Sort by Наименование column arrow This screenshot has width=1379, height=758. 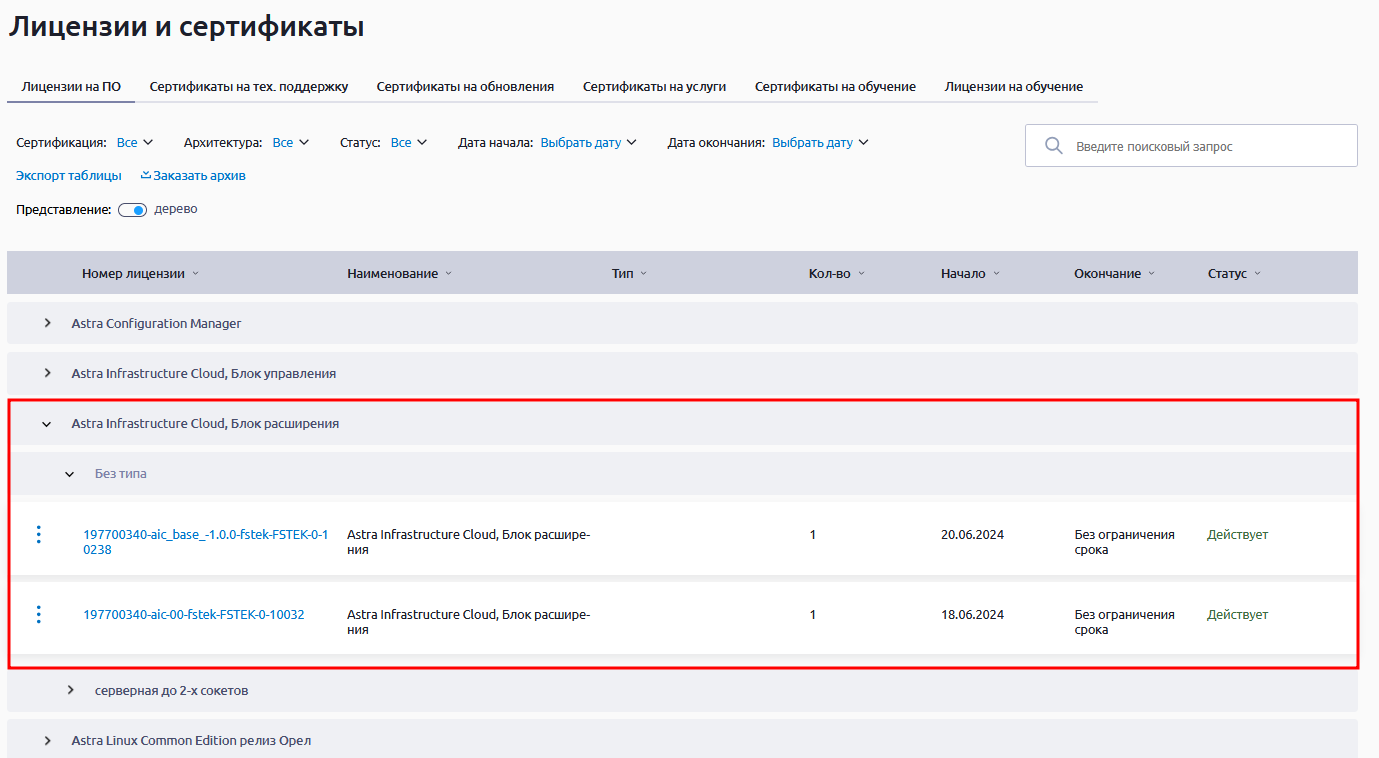coord(448,274)
